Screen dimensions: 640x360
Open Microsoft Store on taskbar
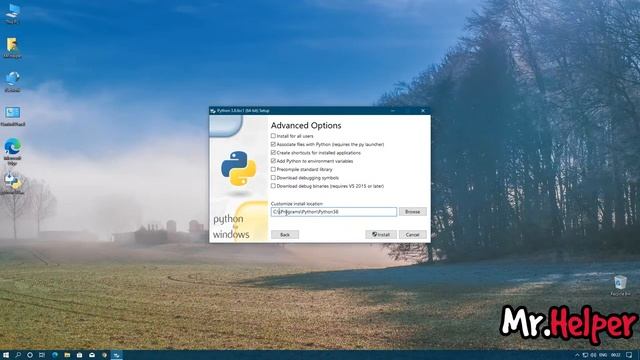[80, 355]
